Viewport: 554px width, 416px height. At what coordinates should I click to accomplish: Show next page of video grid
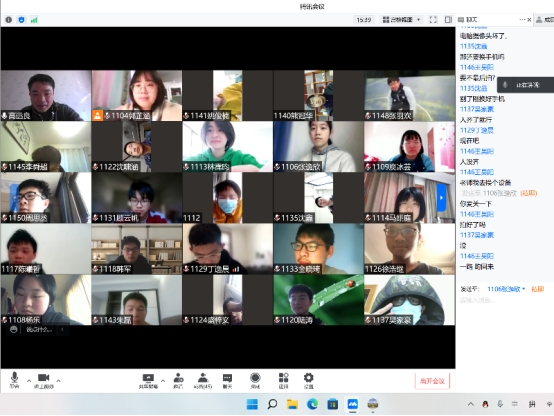point(441,198)
